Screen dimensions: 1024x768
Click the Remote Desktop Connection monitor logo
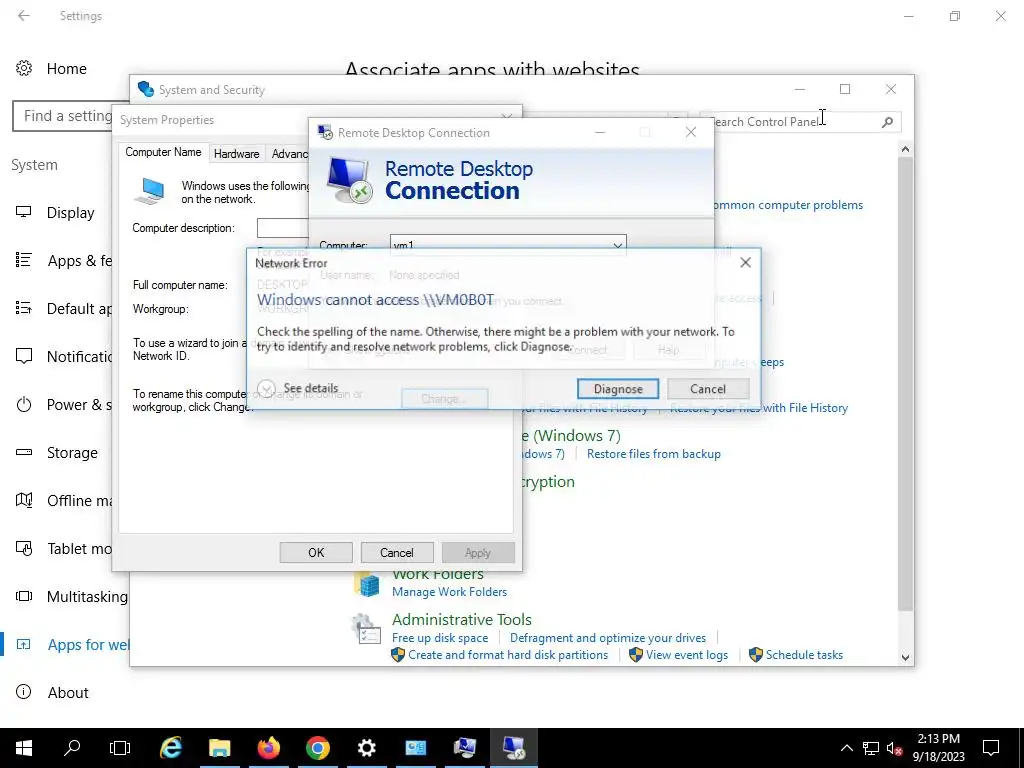click(349, 180)
